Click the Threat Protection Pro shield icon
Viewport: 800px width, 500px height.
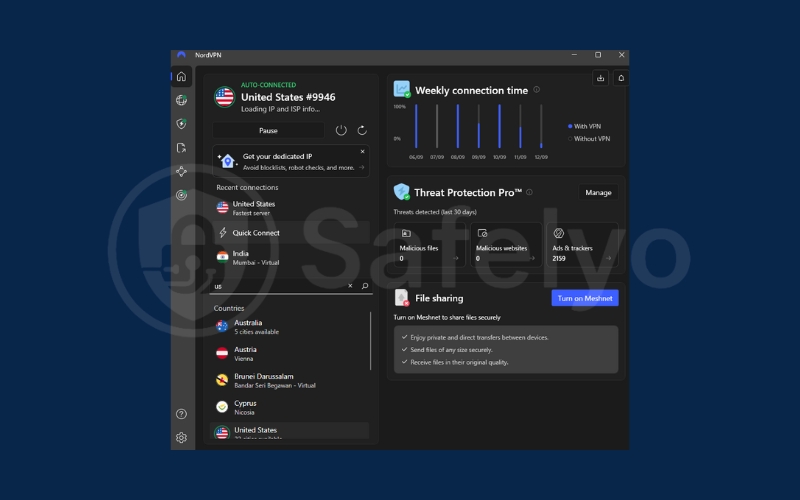tap(402, 192)
